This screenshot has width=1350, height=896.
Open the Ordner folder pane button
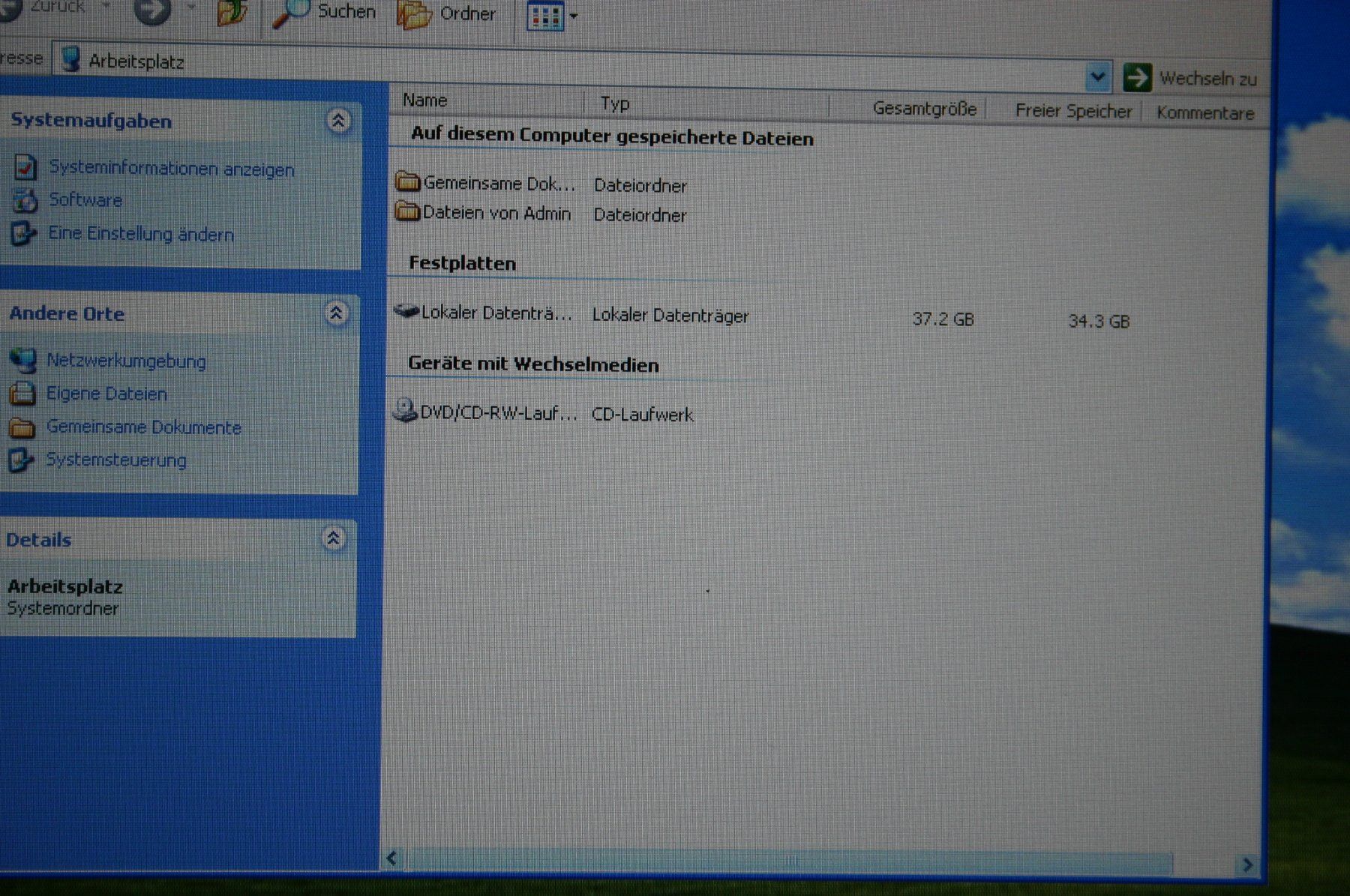click(x=447, y=15)
